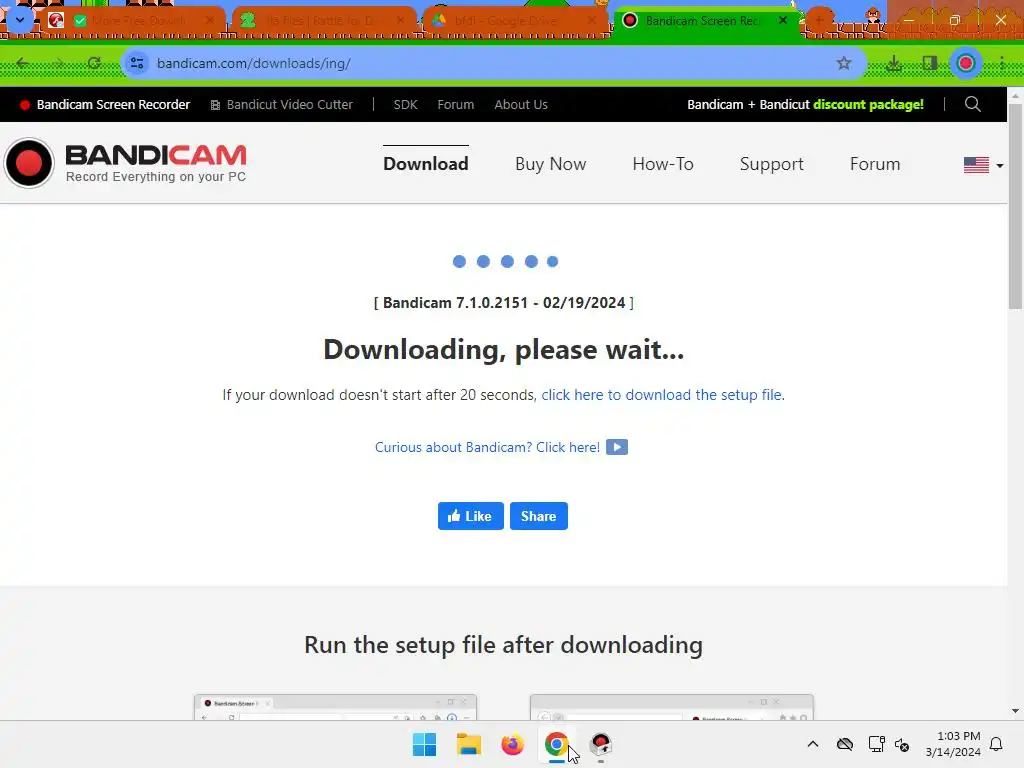Viewport: 1024px width, 768px height.
Task: Click the Chrome taskbar icon
Action: pyautogui.click(x=556, y=744)
